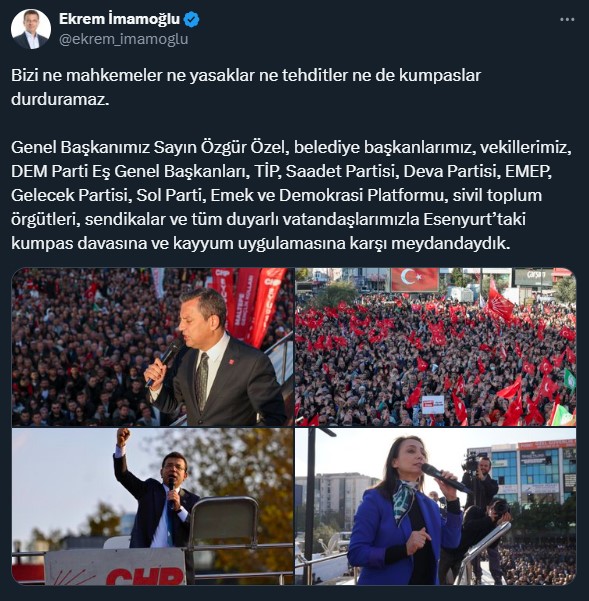Viewport: 589px width, 601px height.
Task: Open the @ekrem_imamoglu handle link
Action: (123, 39)
